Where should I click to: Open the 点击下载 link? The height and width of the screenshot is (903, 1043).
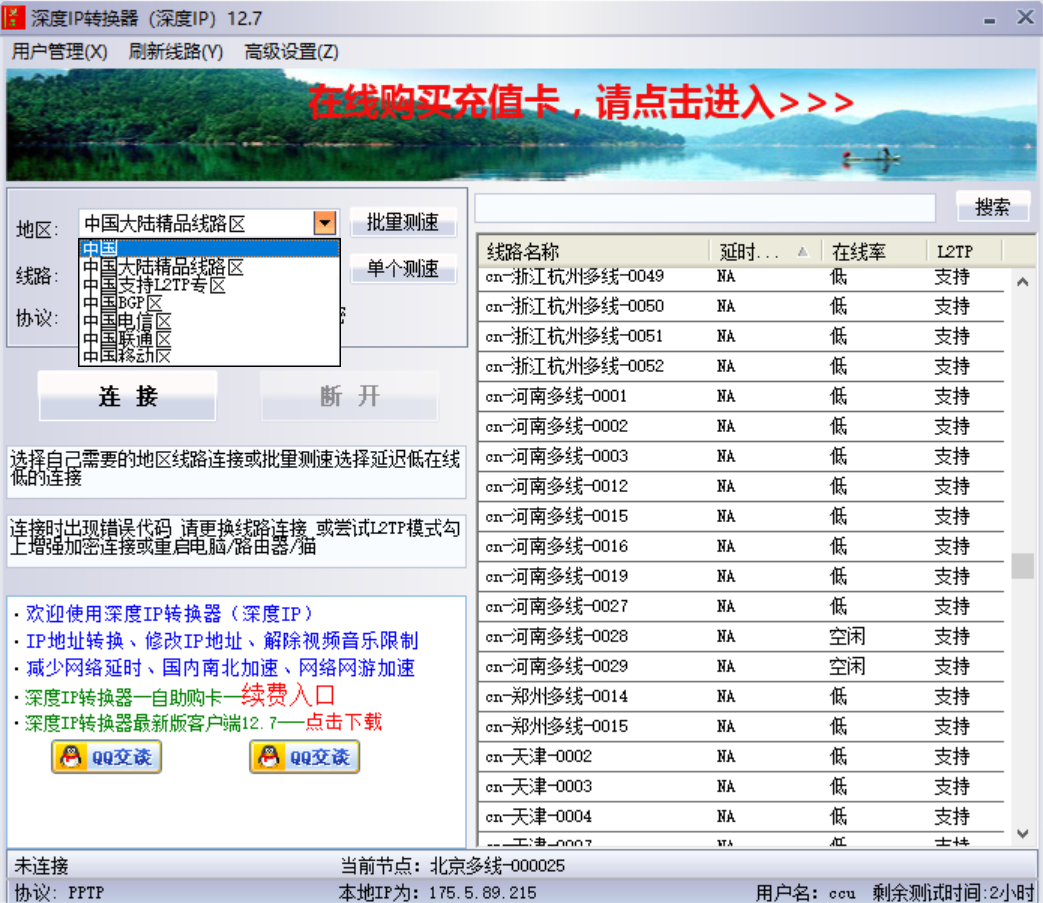pos(343,722)
